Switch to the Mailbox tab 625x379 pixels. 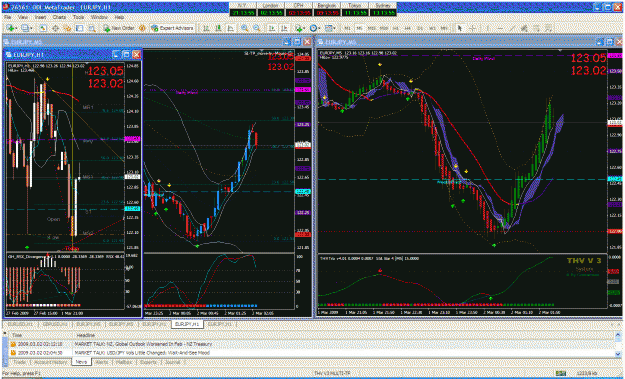click(x=124, y=362)
